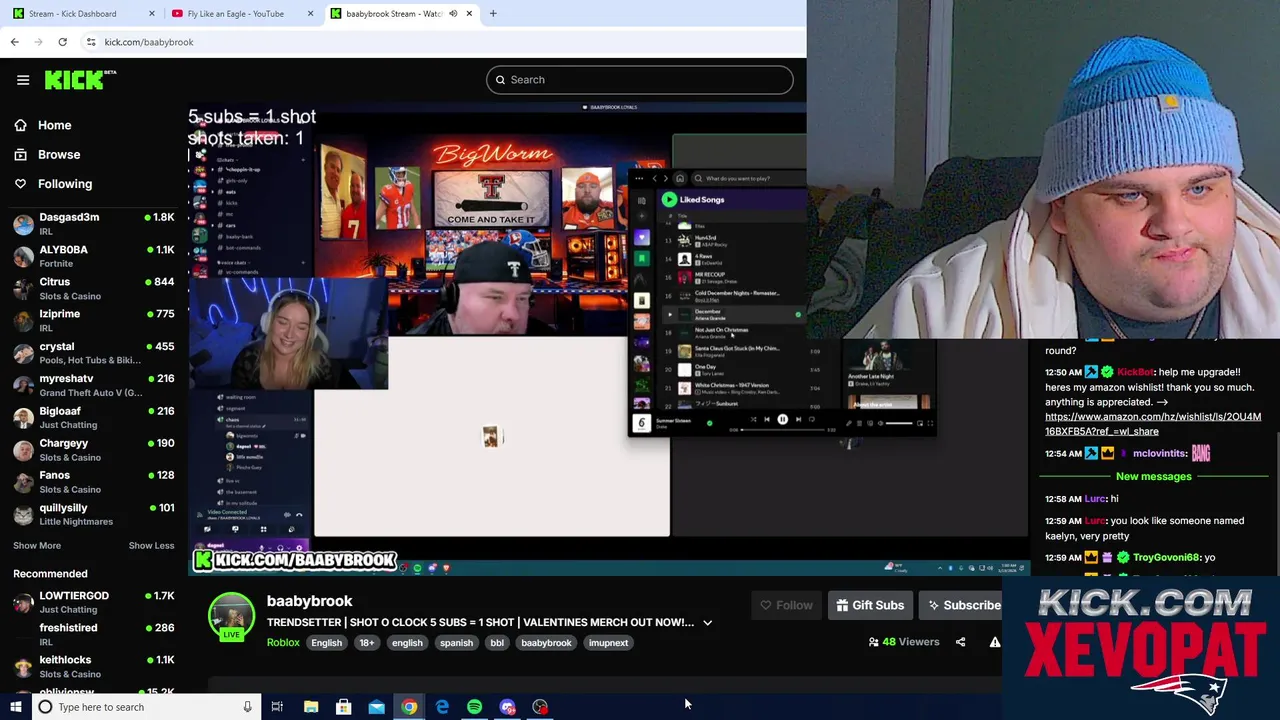The height and width of the screenshot is (720, 1280).
Task: Reload the page
Action: click(62, 42)
